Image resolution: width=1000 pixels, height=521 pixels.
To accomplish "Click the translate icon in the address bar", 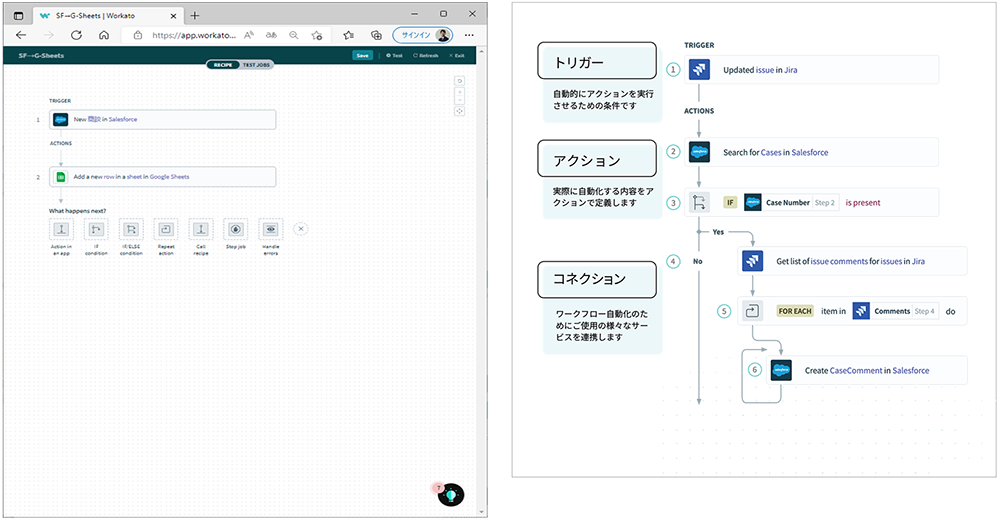I will 272,35.
